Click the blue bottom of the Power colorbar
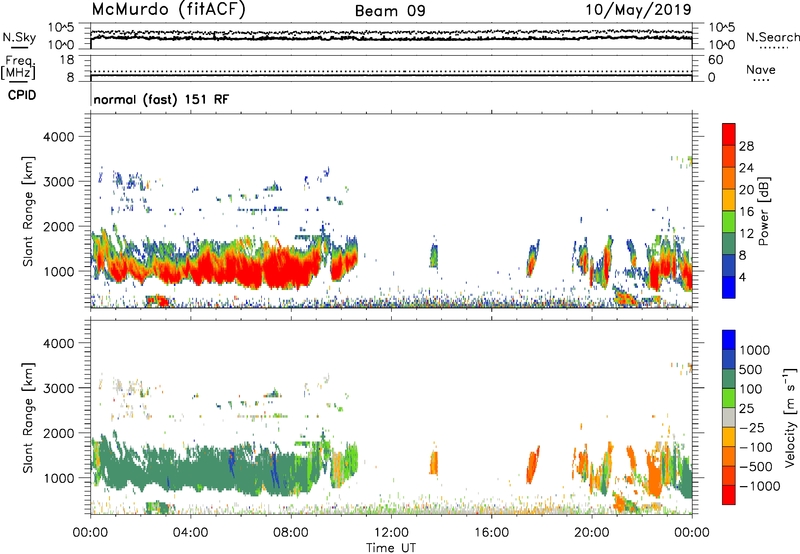The width and height of the screenshot is (800, 554). tap(729, 287)
